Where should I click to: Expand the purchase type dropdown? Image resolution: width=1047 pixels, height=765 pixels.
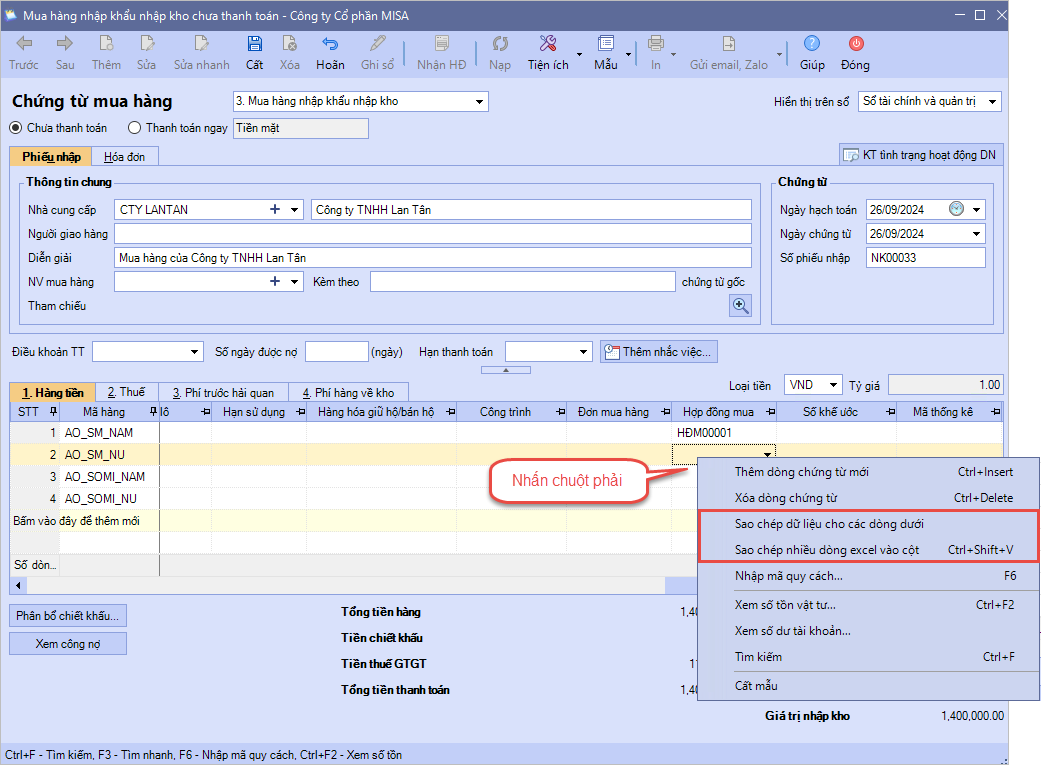pos(480,101)
